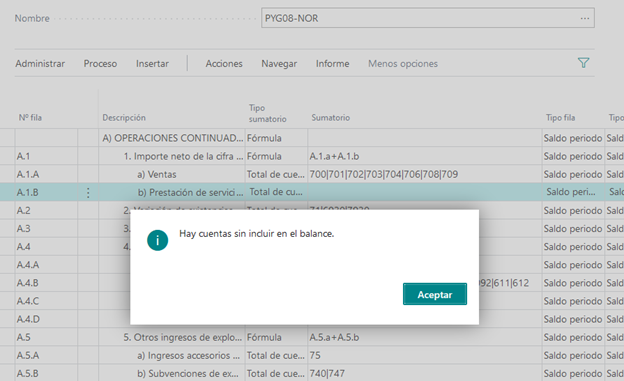Viewport: 624px width, 381px height.
Task: Click description 'b) Prestación de servici...'
Action: tap(190, 193)
